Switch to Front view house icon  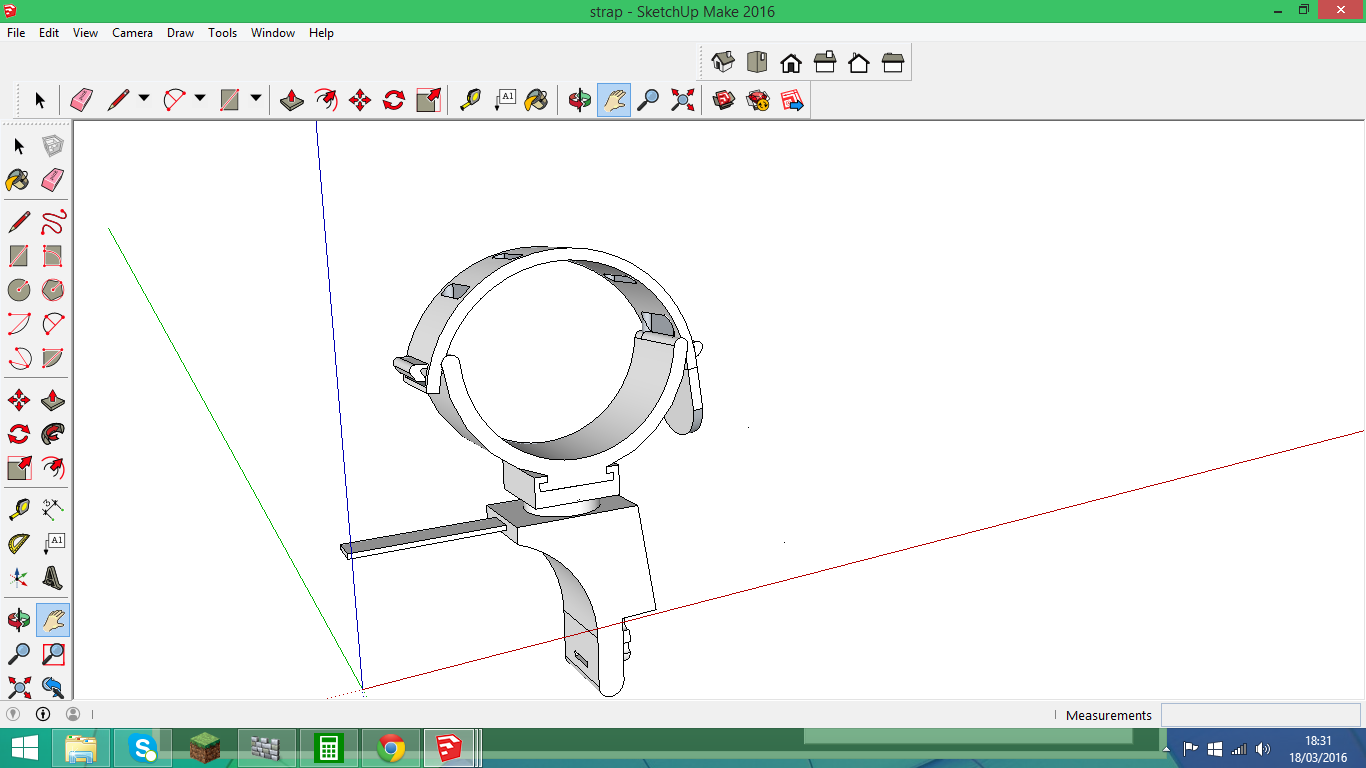point(791,63)
